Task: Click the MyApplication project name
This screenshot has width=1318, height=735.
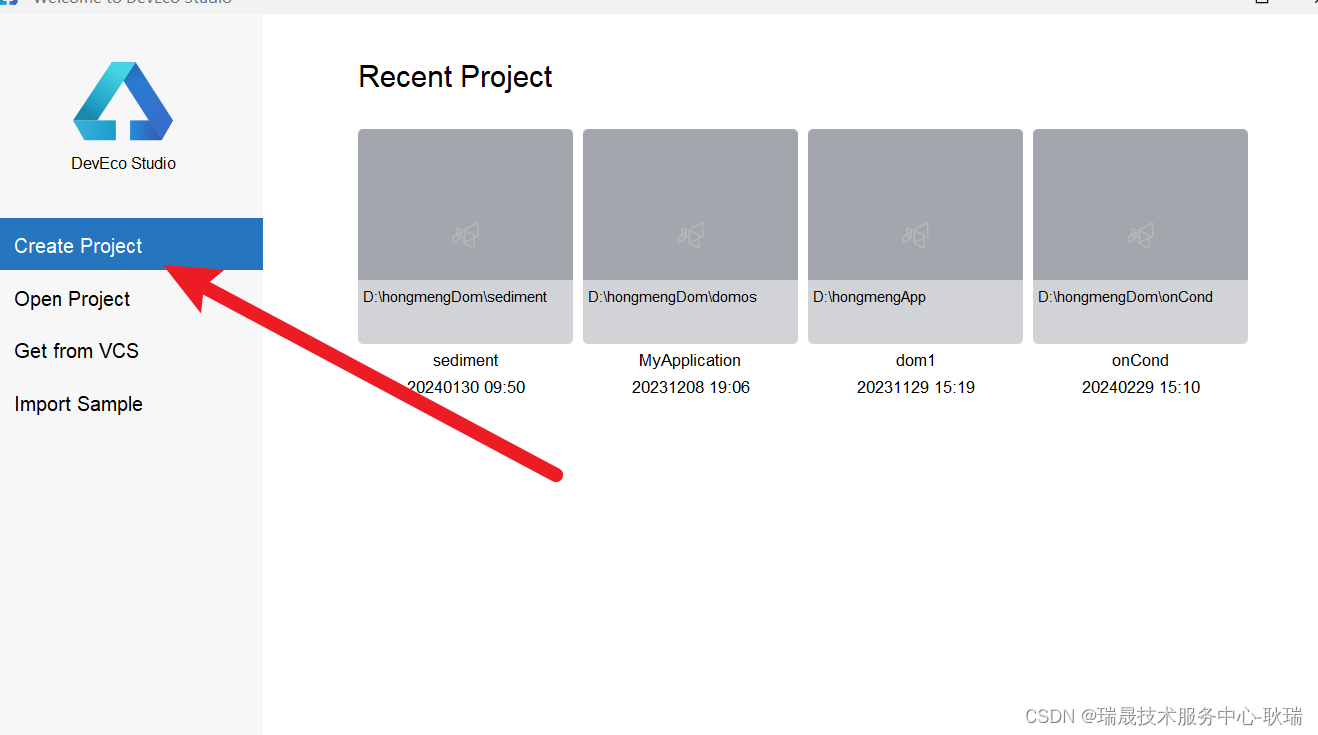Action: pos(690,360)
